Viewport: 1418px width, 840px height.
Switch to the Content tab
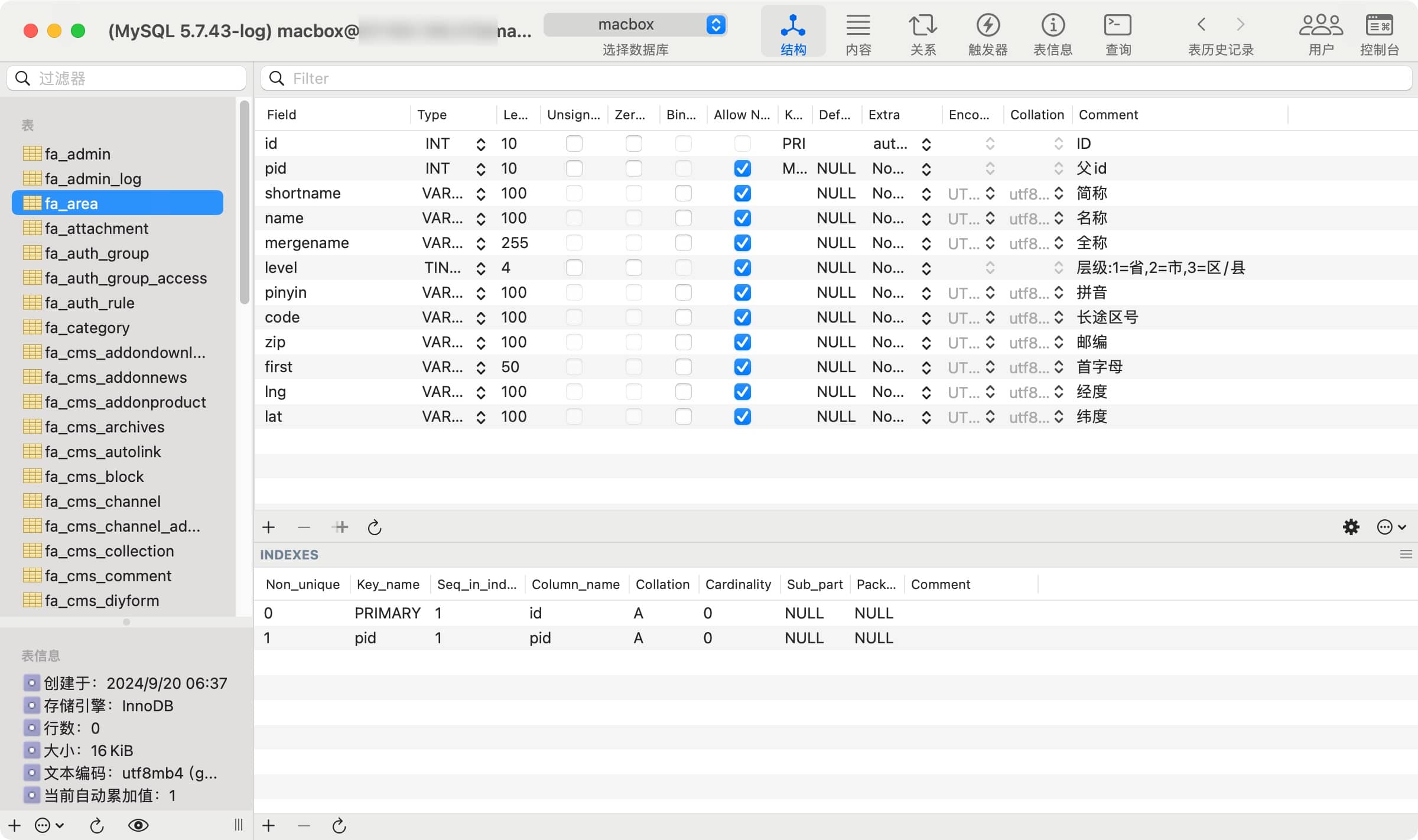pos(858,32)
